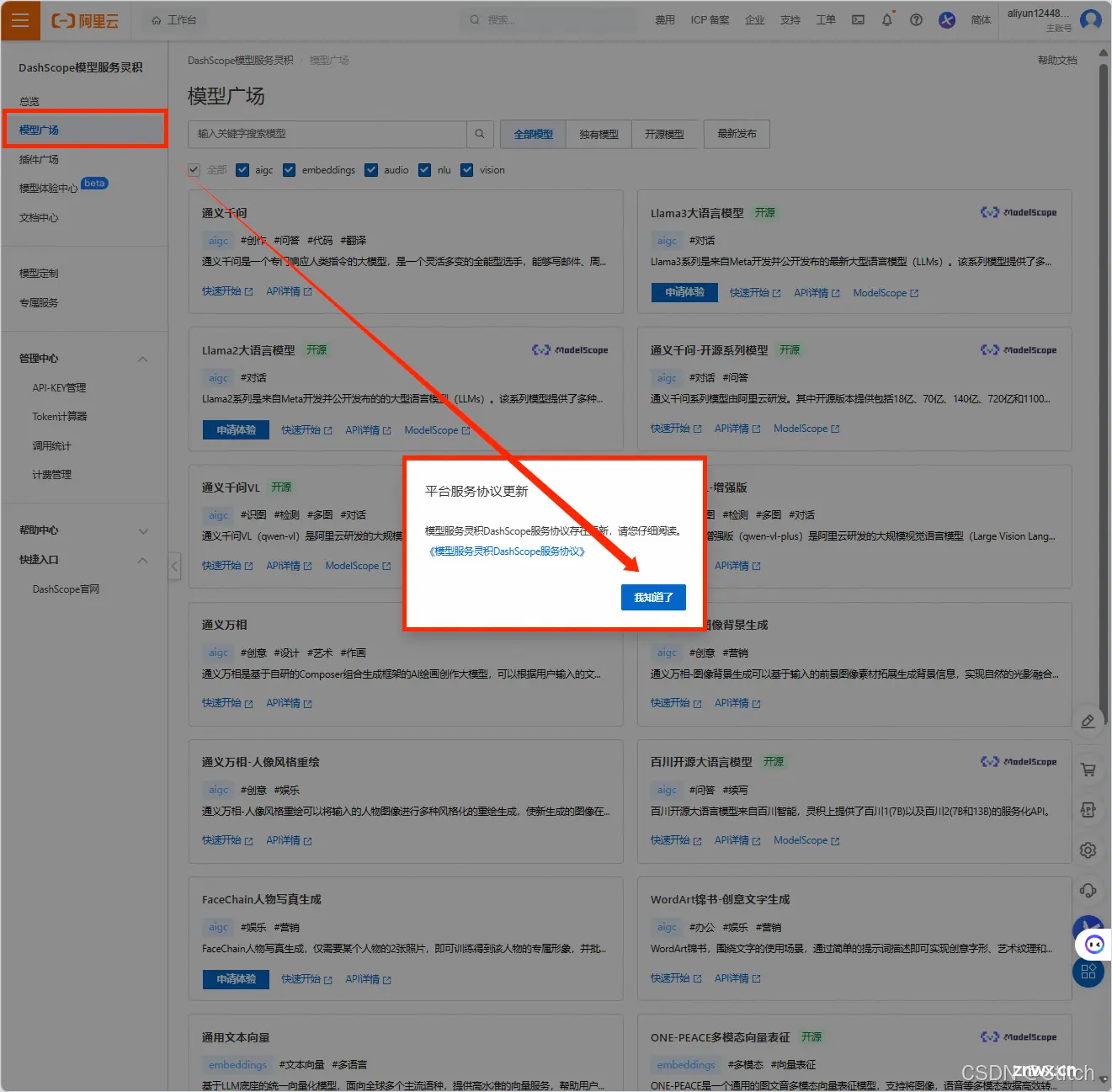Collapse the sidebar with the left-arrow handle
1112x1092 pixels.
(174, 566)
